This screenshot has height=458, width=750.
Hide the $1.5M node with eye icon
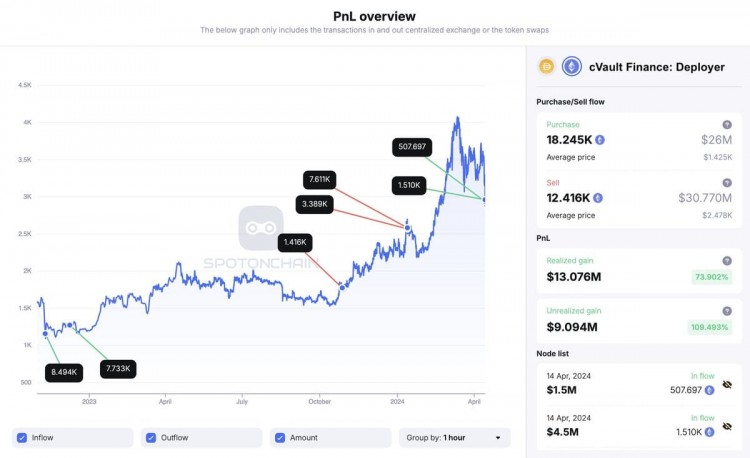pos(728,384)
